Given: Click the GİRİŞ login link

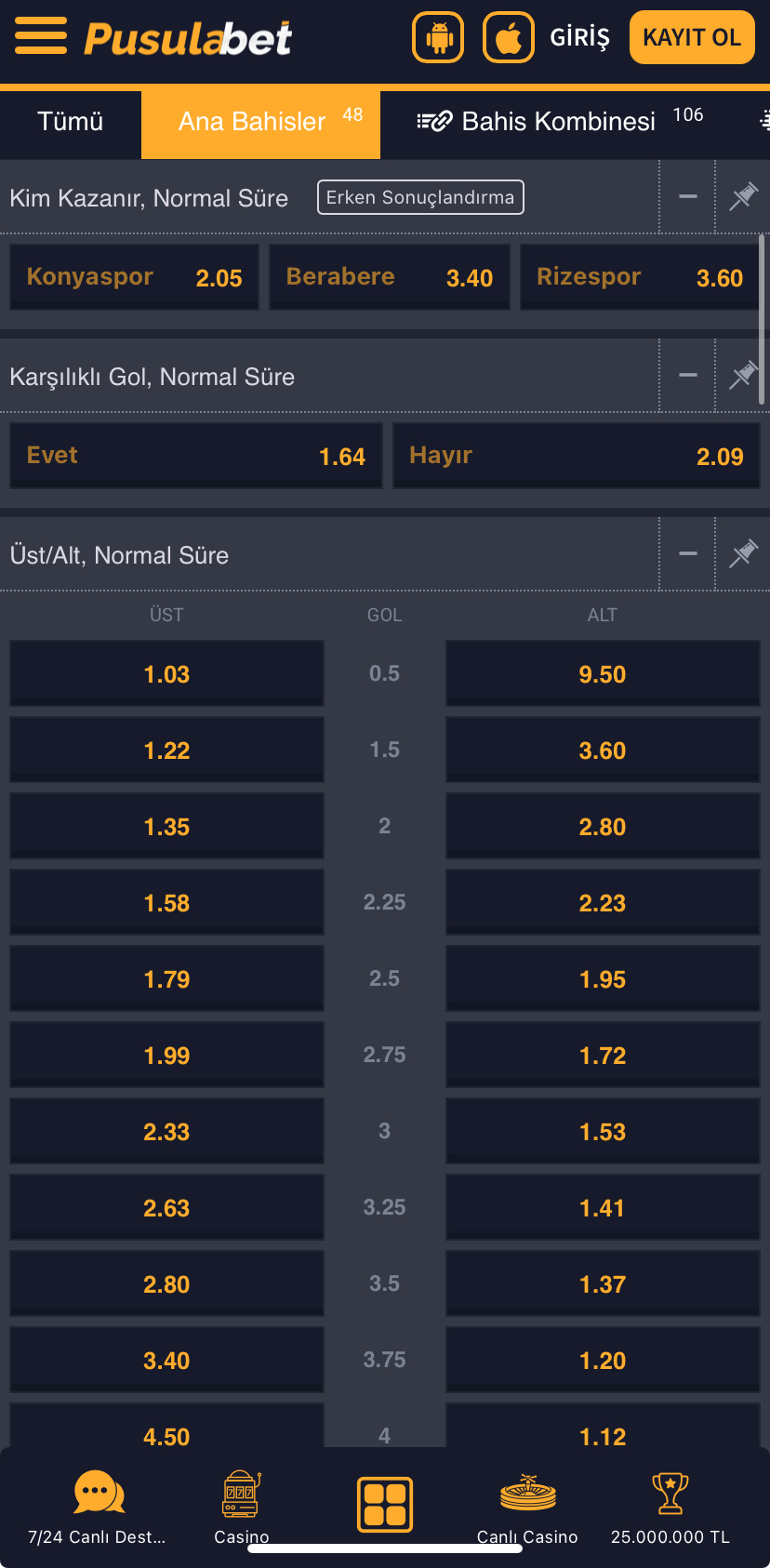Looking at the screenshot, I should [x=579, y=37].
